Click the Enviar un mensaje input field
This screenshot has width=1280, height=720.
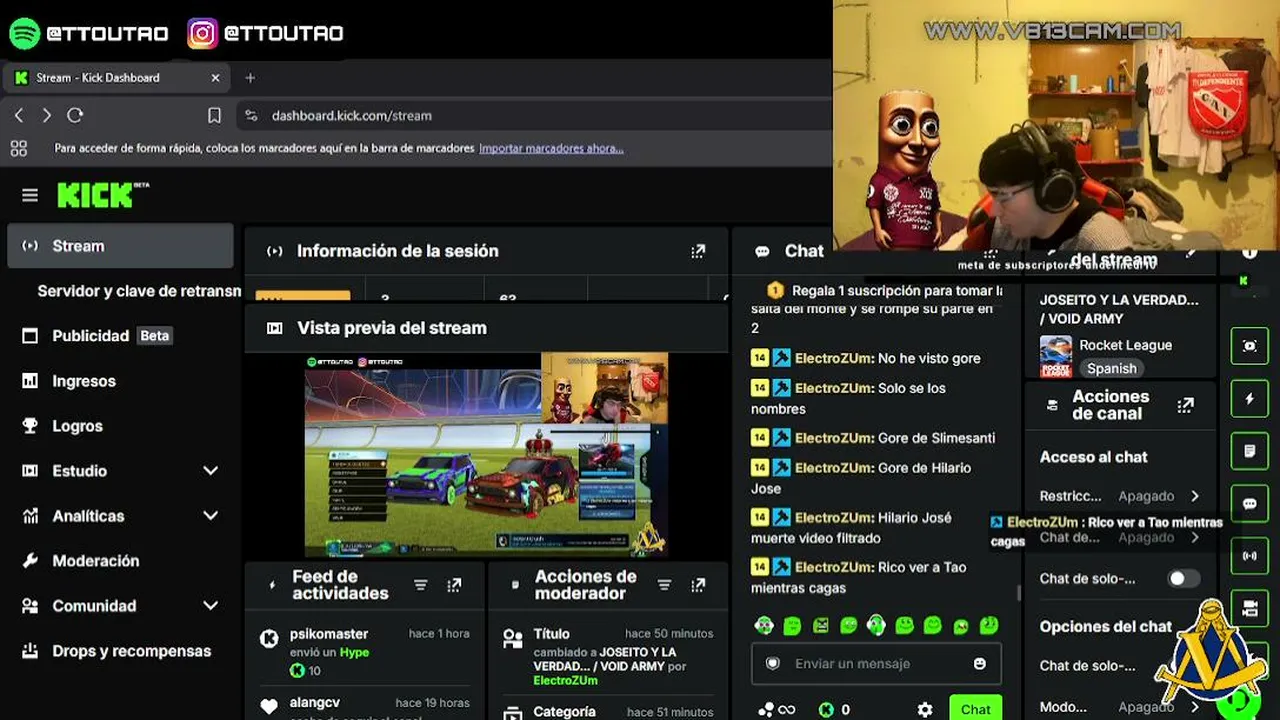pyautogui.click(x=875, y=663)
